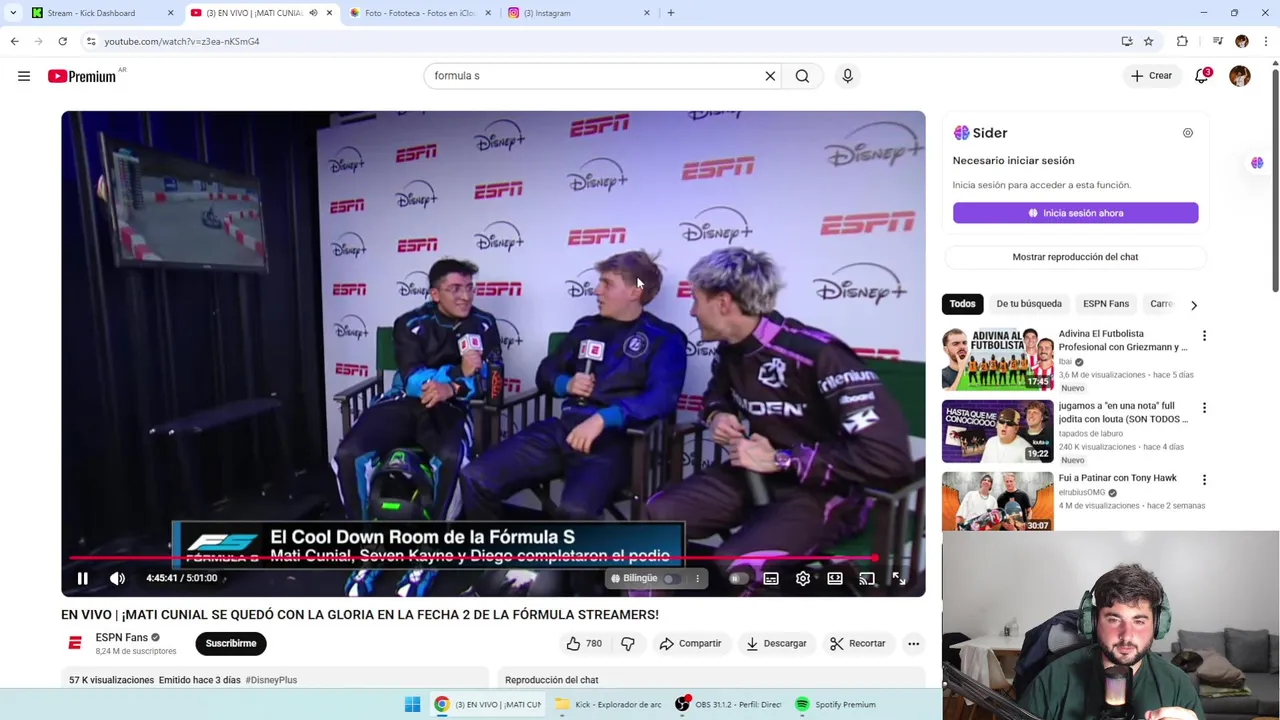Open the #DisneyPlus hashtag link
The width and height of the screenshot is (1280, 720).
(x=271, y=680)
